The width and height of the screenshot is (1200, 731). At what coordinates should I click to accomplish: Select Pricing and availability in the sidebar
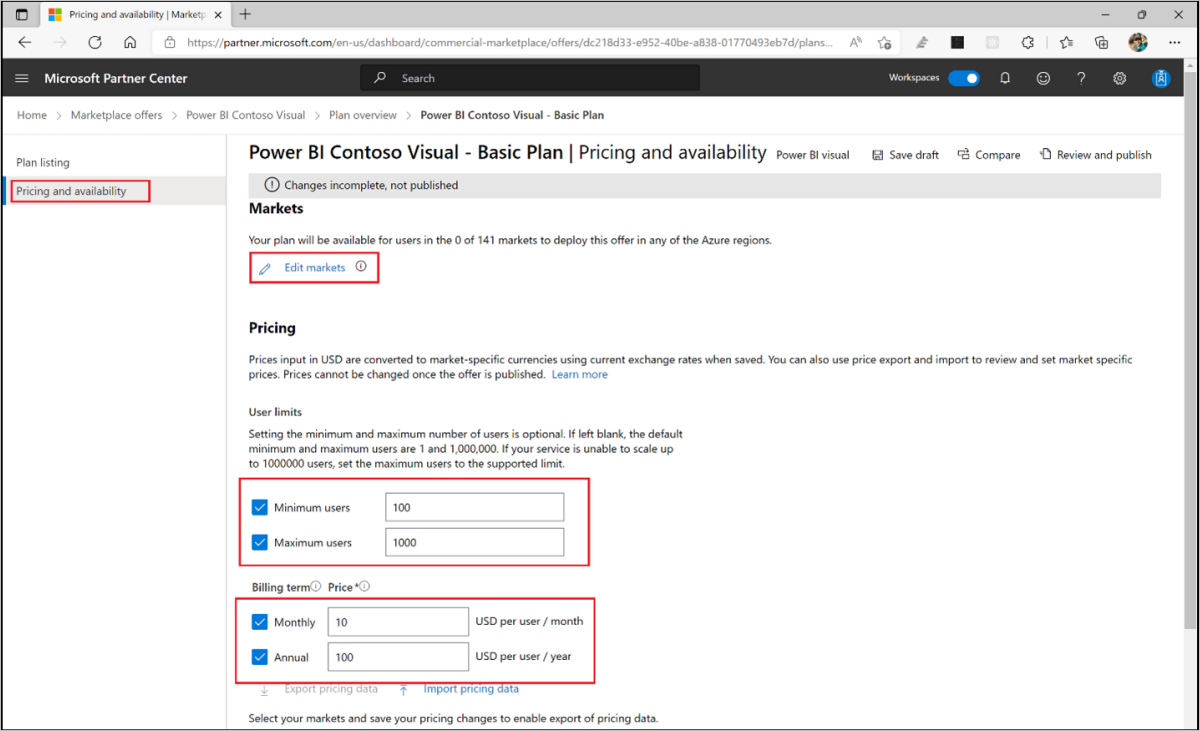[71, 191]
